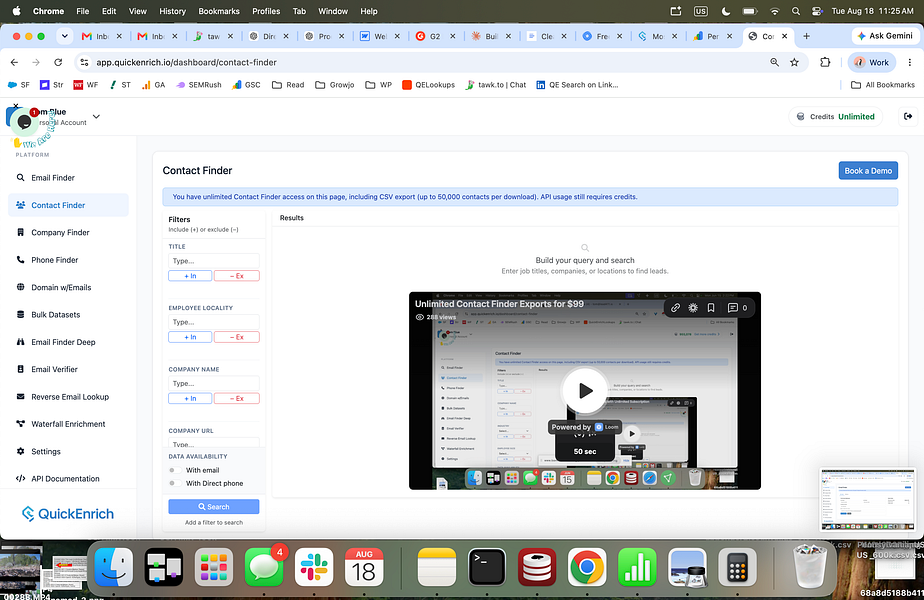The image size is (924, 600).
Task: Toggle the With Direct phone switch
Action: pyautogui.click(x=174, y=483)
